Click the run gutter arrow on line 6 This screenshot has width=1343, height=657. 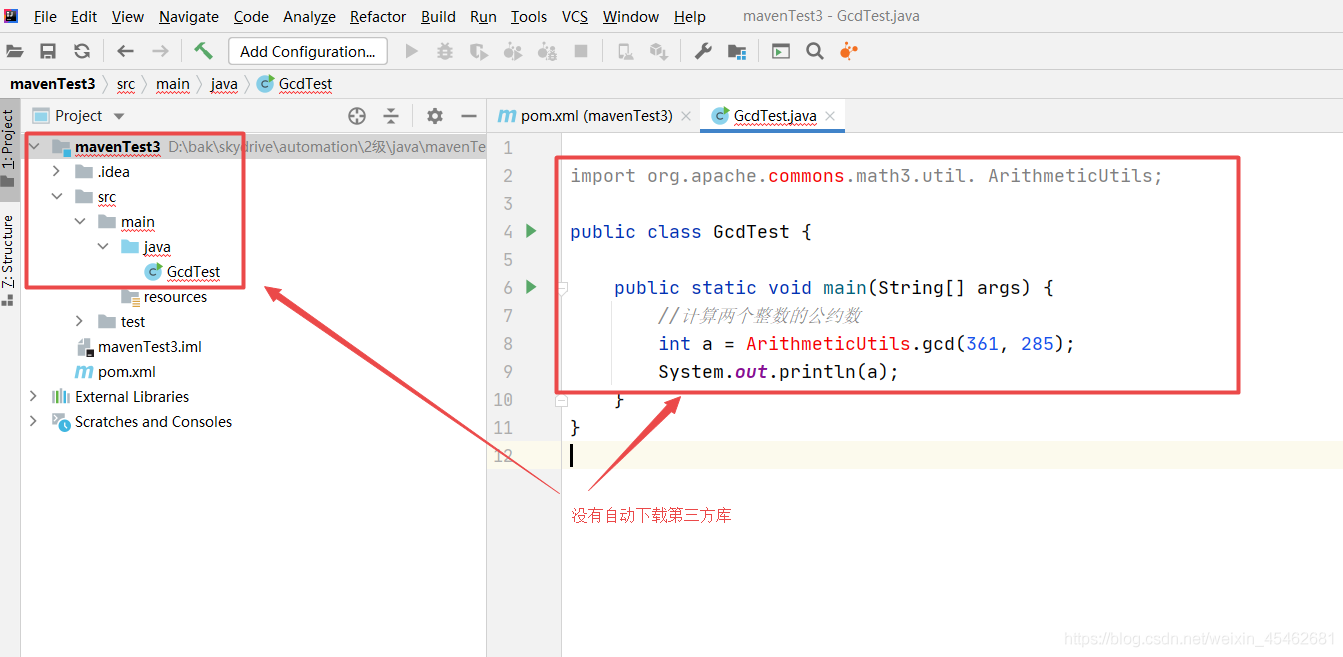[531, 287]
